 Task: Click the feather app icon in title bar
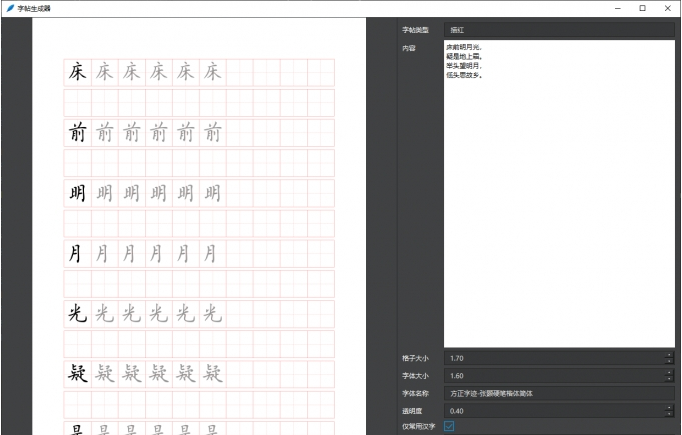(x=9, y=8)
